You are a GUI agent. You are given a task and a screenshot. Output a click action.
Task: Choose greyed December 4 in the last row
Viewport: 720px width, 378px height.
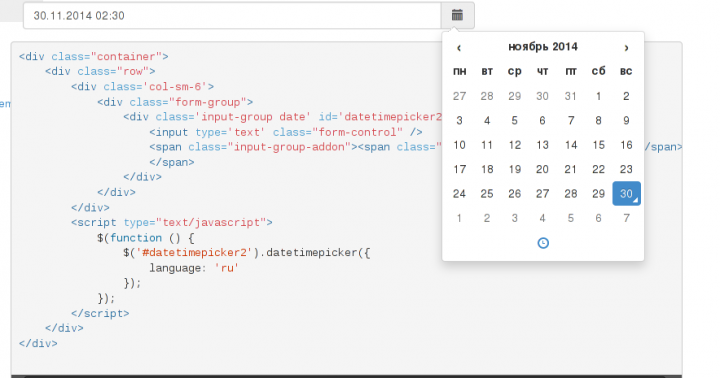[542, 218]
